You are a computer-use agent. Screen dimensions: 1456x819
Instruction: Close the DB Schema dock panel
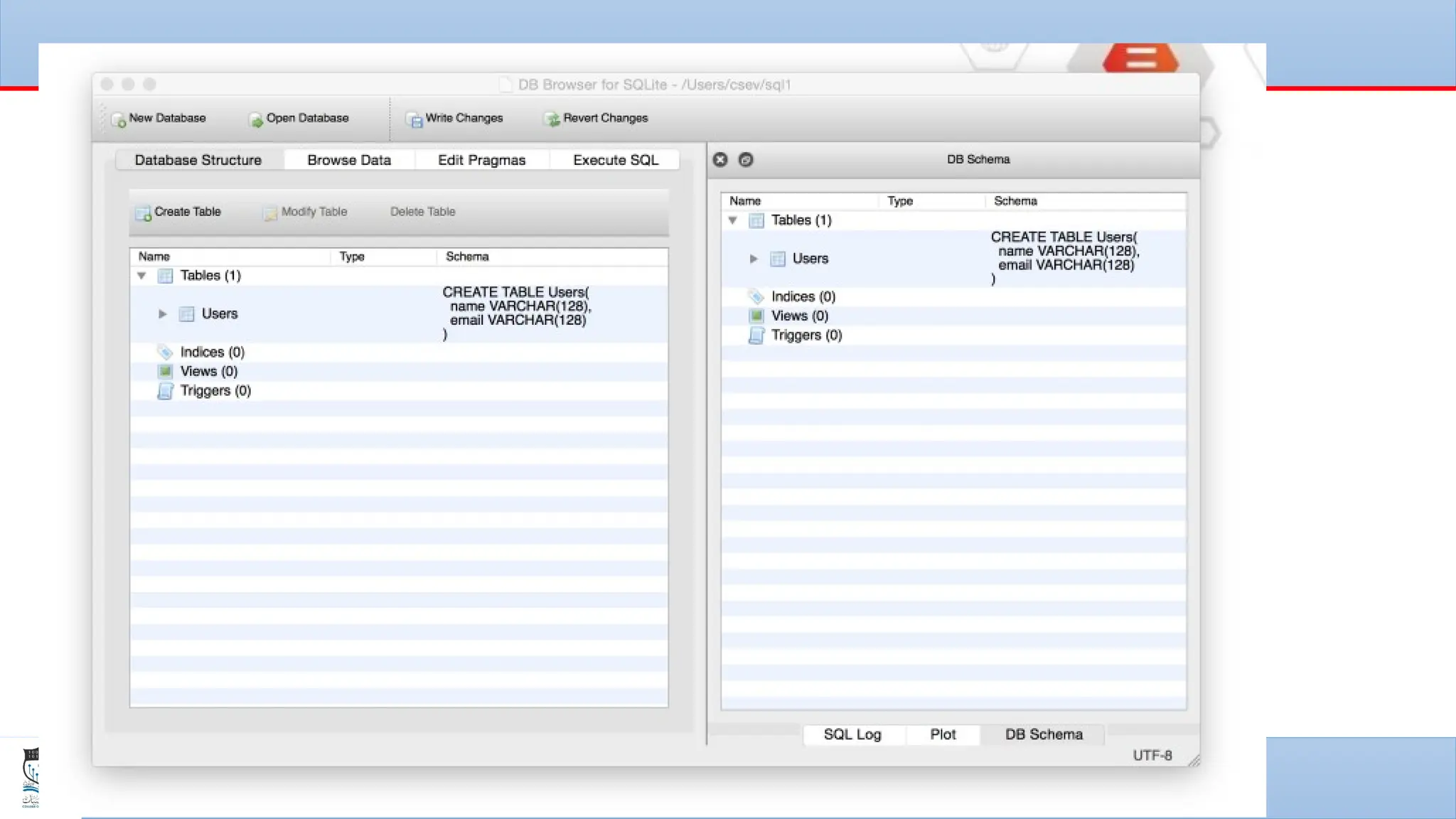coord(720,159)
